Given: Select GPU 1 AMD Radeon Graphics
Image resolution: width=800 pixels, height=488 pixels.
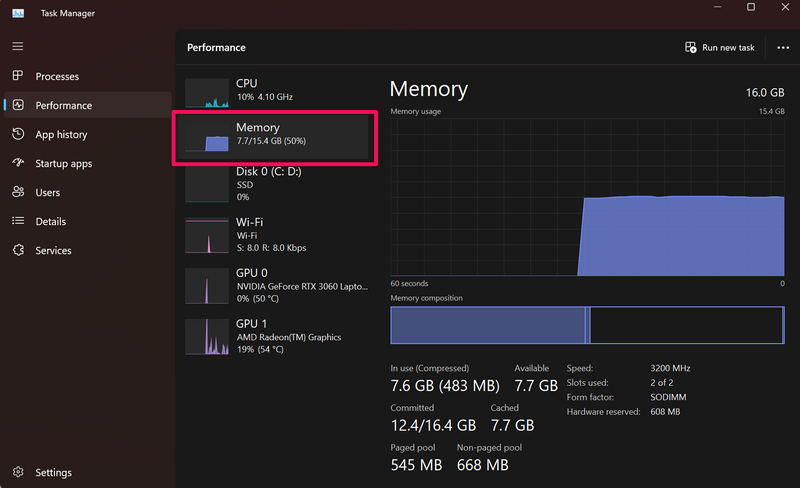Looking at the screenshot, I should [275, 336].
